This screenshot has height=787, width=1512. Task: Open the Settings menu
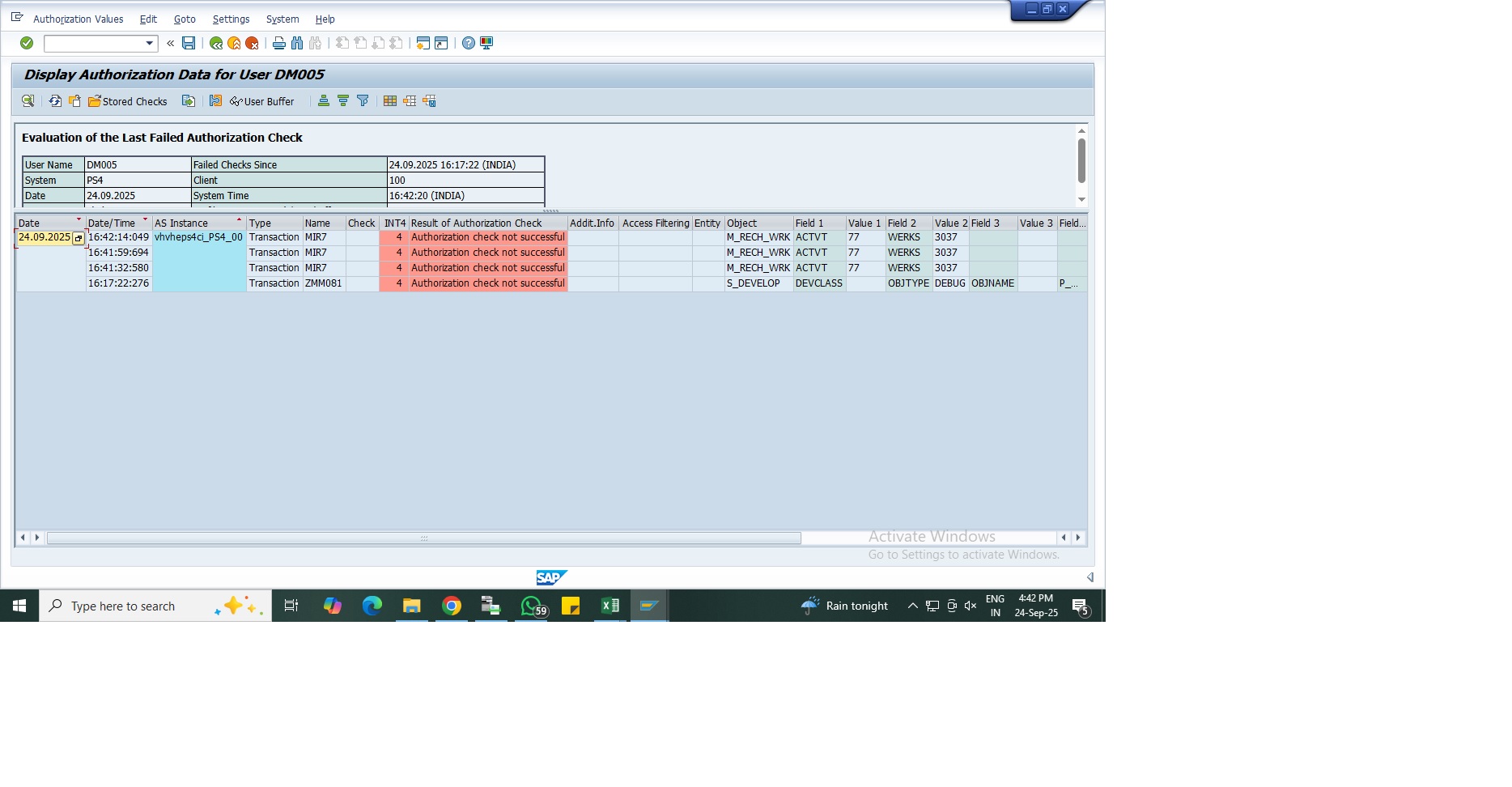click(231, 19)
